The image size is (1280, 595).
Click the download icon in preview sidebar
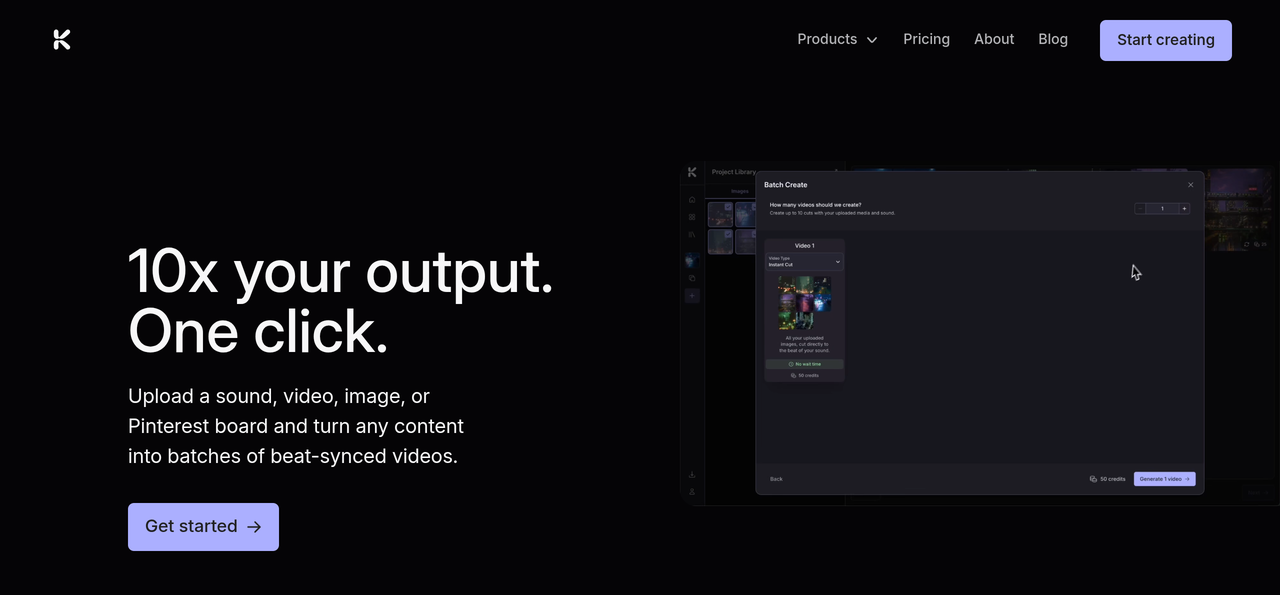point(692,475)
